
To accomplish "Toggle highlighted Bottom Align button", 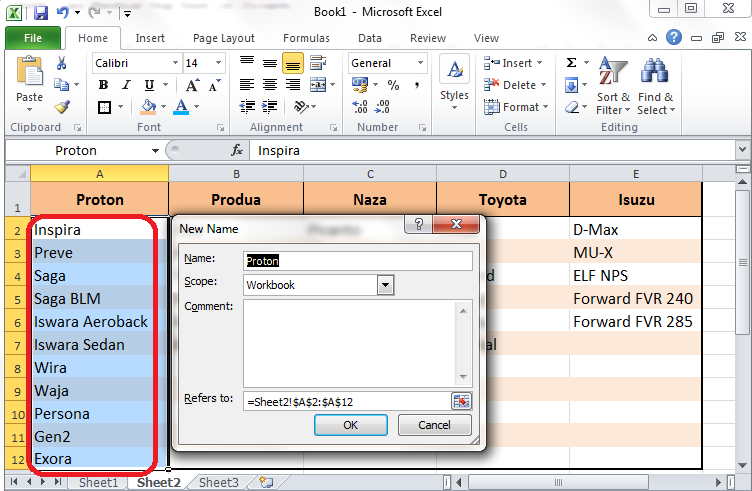I will pyautogui.click(x=293, y=63).
